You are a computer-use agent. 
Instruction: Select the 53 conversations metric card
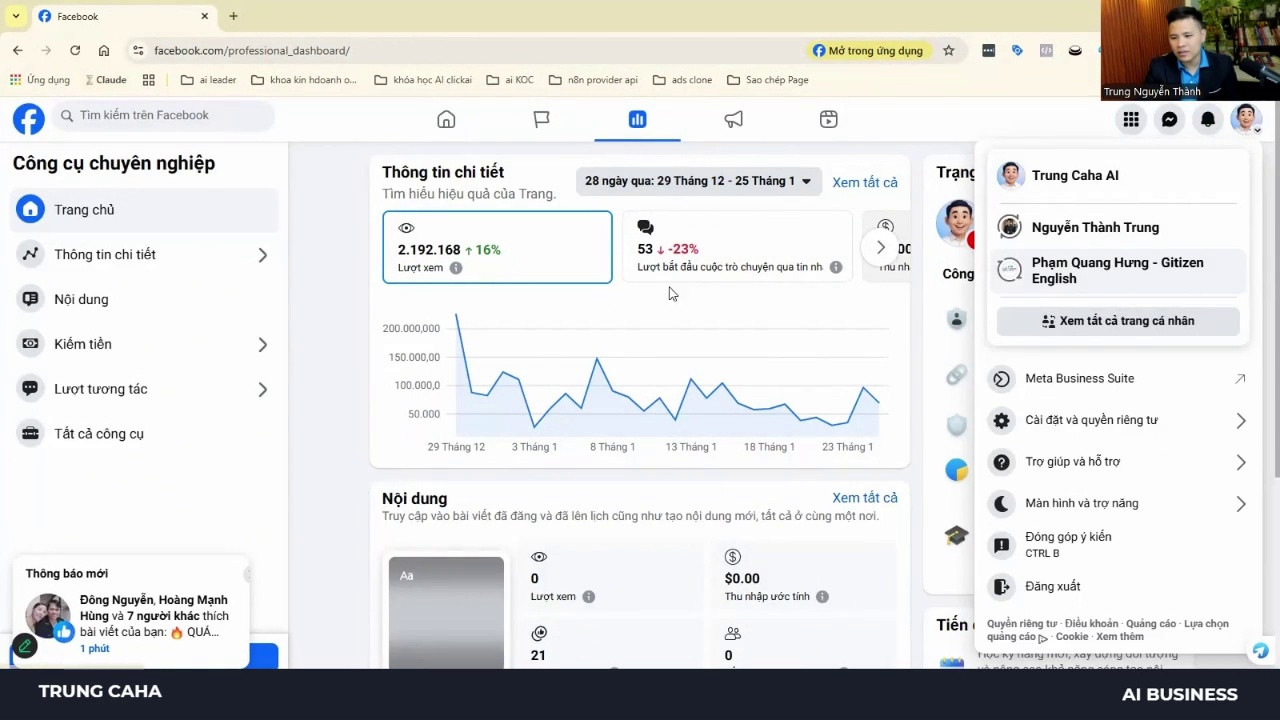click(x=737, y=247)
